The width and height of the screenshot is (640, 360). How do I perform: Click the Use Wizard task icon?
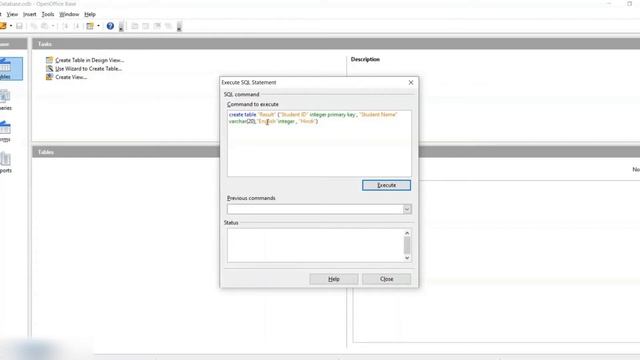[x=49, y=69]
